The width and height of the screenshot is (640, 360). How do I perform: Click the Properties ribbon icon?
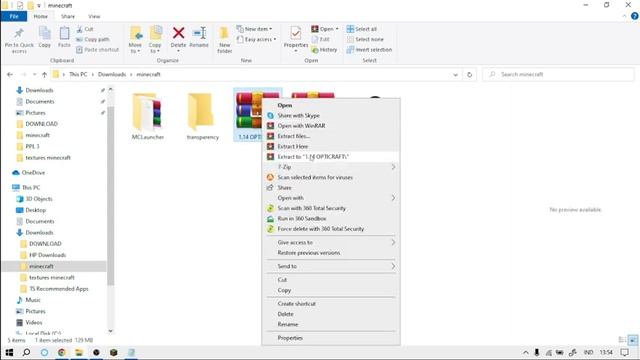[x=296, y=33]
